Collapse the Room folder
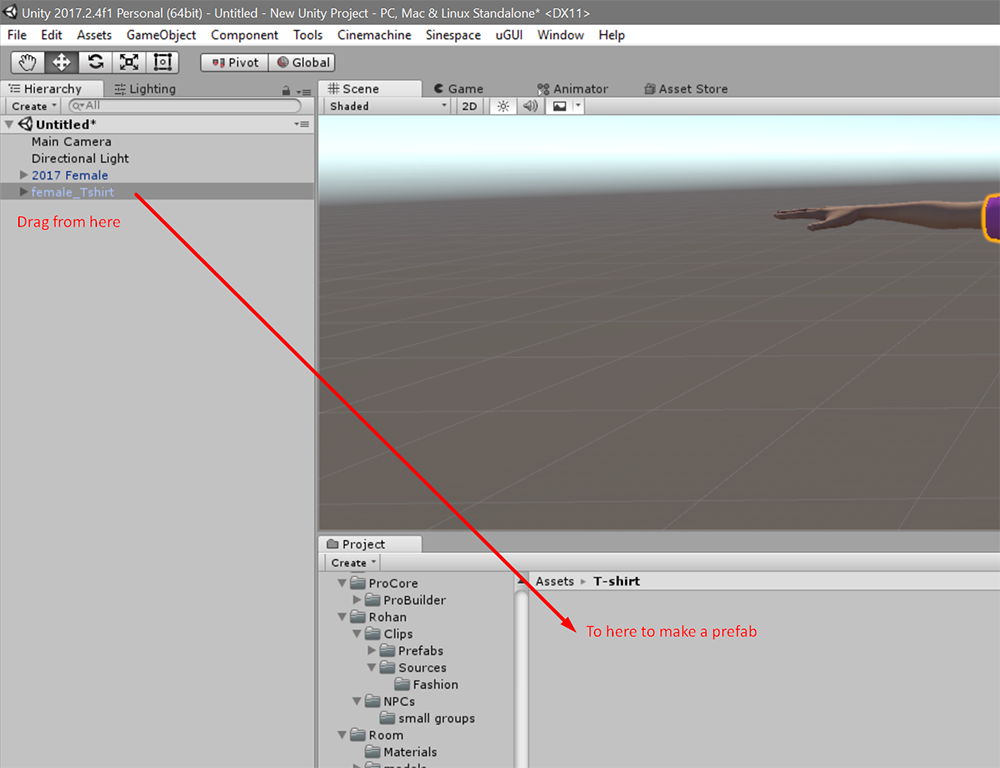 pos(342,735)
